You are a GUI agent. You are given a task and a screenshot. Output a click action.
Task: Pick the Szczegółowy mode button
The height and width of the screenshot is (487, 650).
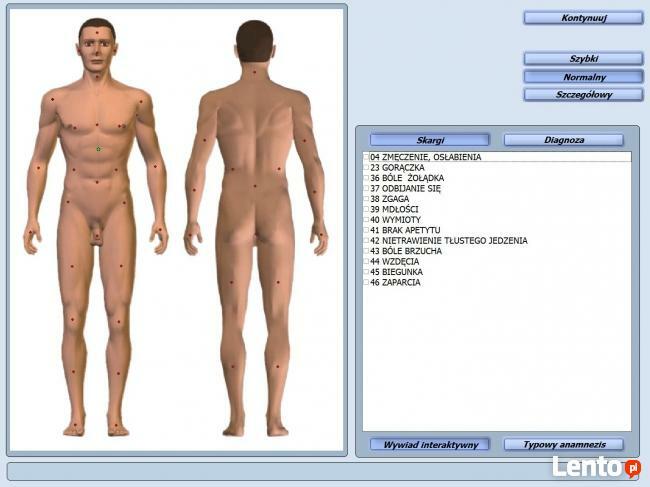[x=583, y=95]
